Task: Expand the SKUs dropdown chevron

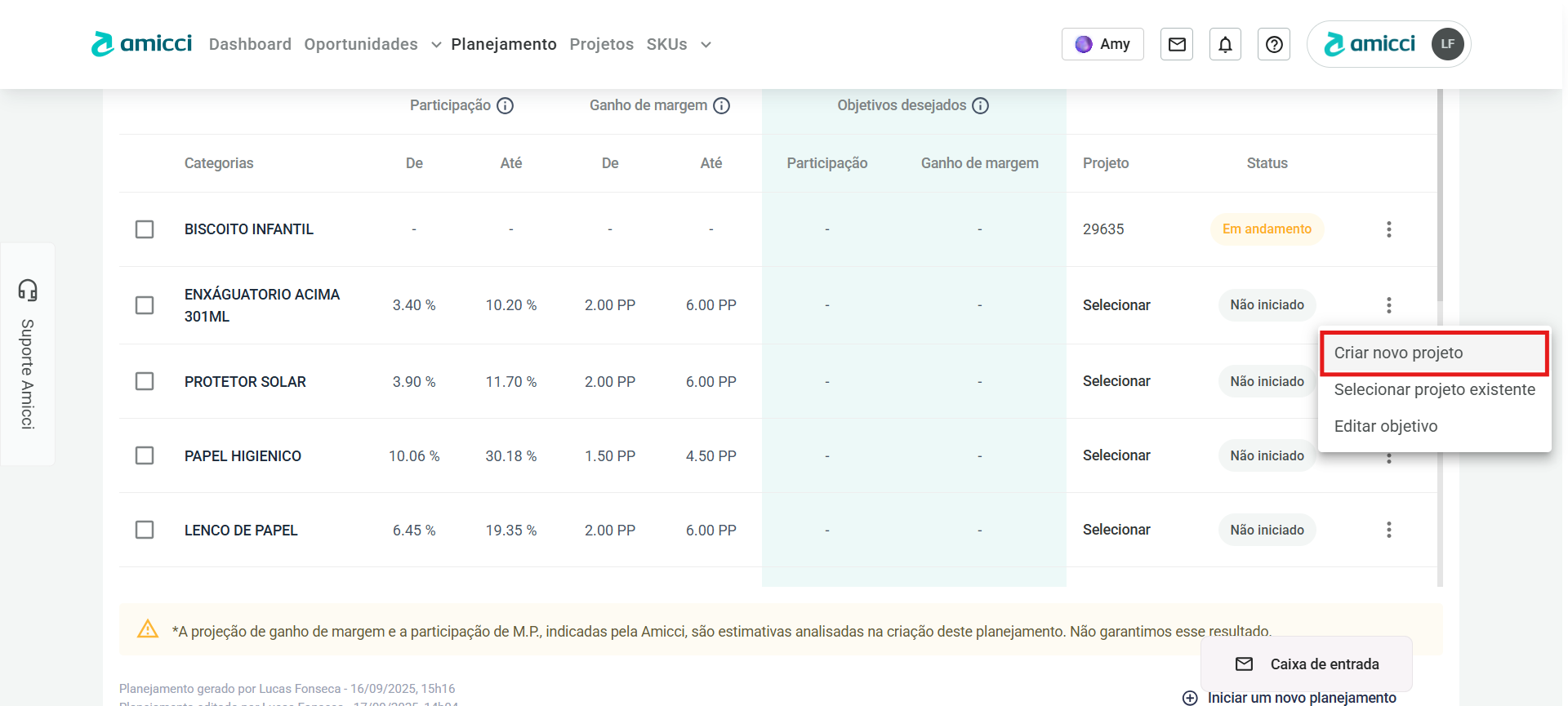Action: (706, 45)
